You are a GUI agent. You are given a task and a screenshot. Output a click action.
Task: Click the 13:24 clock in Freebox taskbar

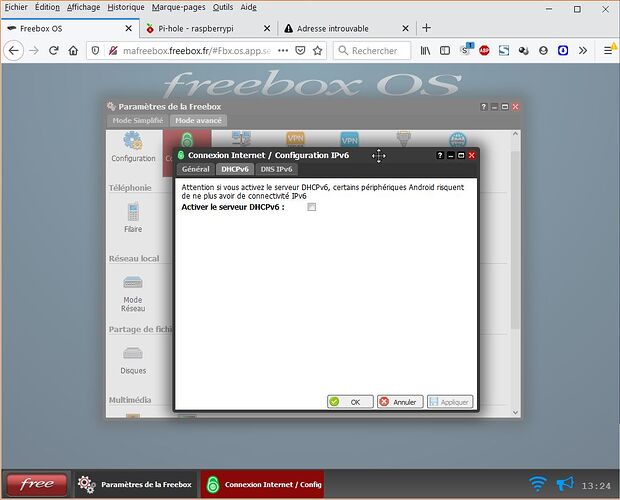pyautogui.click(x=596, y=485)
